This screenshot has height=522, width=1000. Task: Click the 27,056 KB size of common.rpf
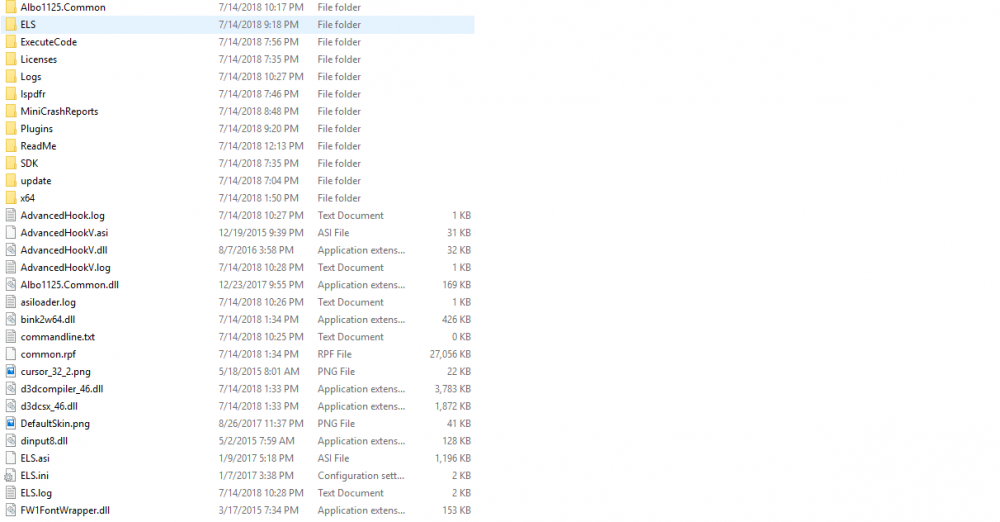[x=450, y=354]
